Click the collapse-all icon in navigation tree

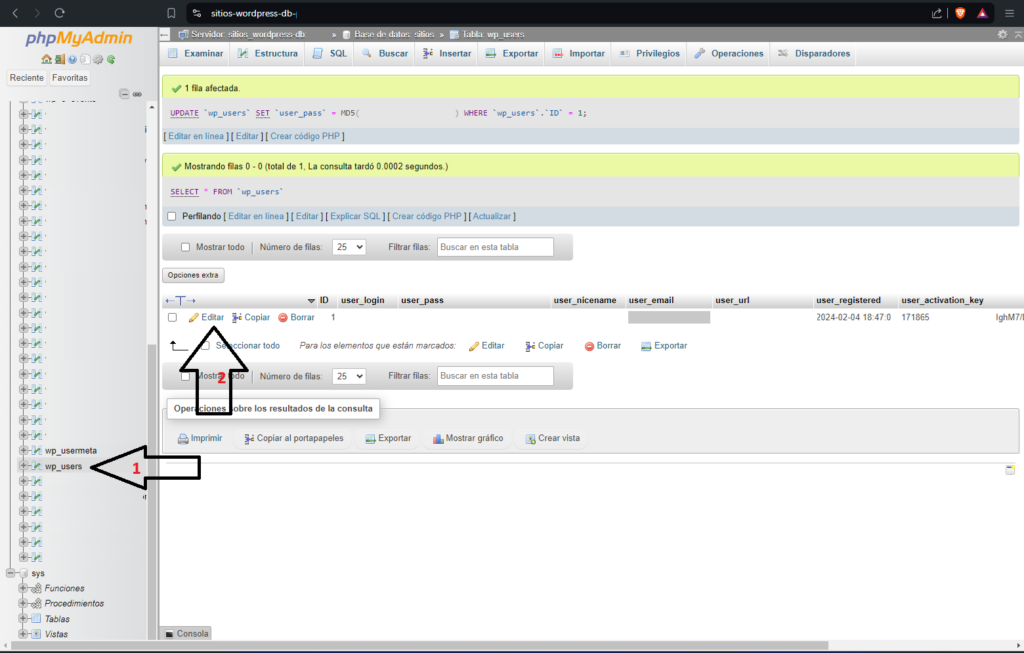click(124, 94)
